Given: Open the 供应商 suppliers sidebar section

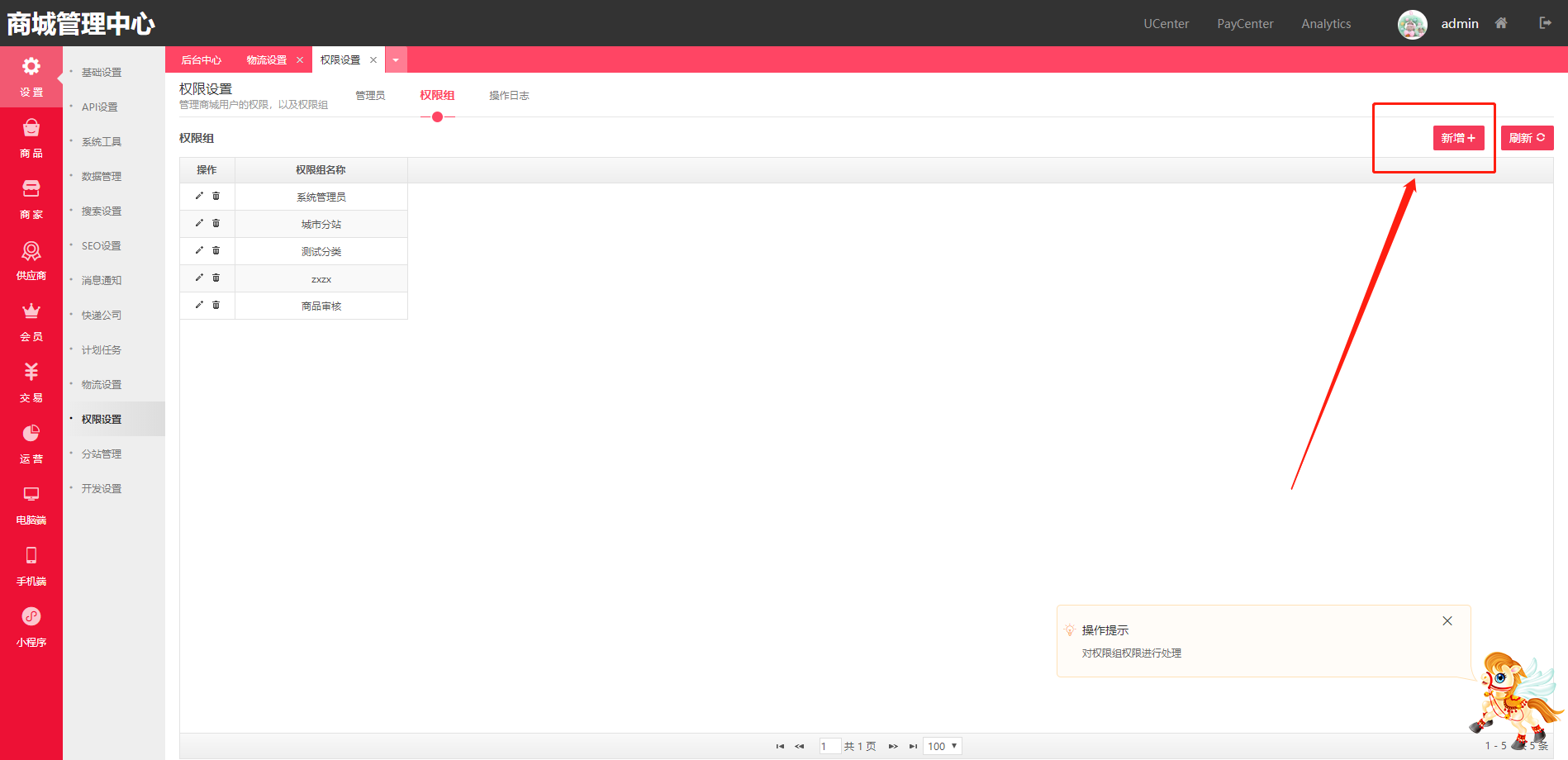Looking at the screenshot, I should pyautogui.click(x=31, y=260).
